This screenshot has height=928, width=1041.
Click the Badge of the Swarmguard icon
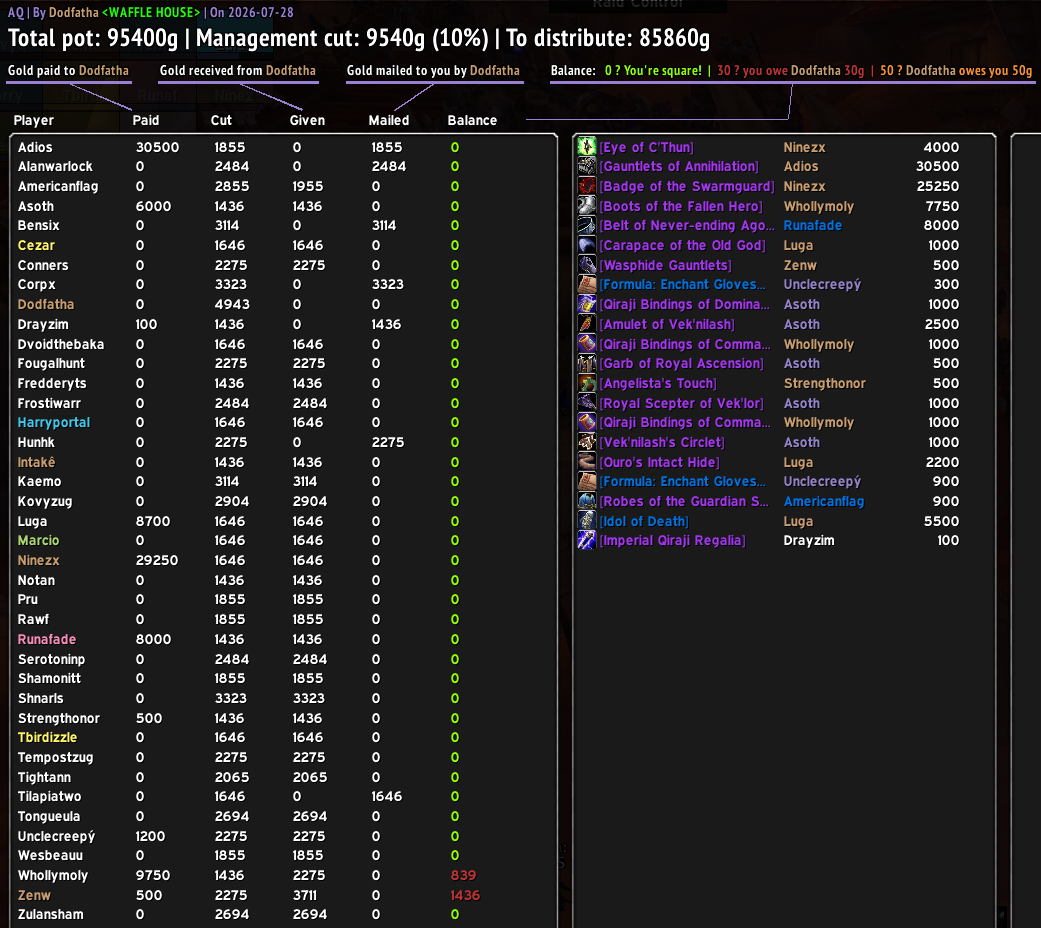[587, 186]
